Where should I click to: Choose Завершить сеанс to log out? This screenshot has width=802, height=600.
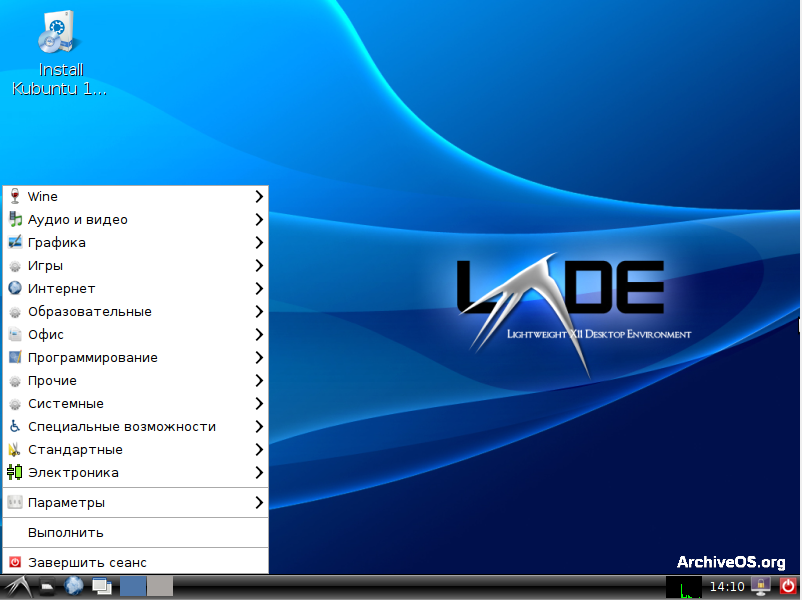tap(136, 562)
